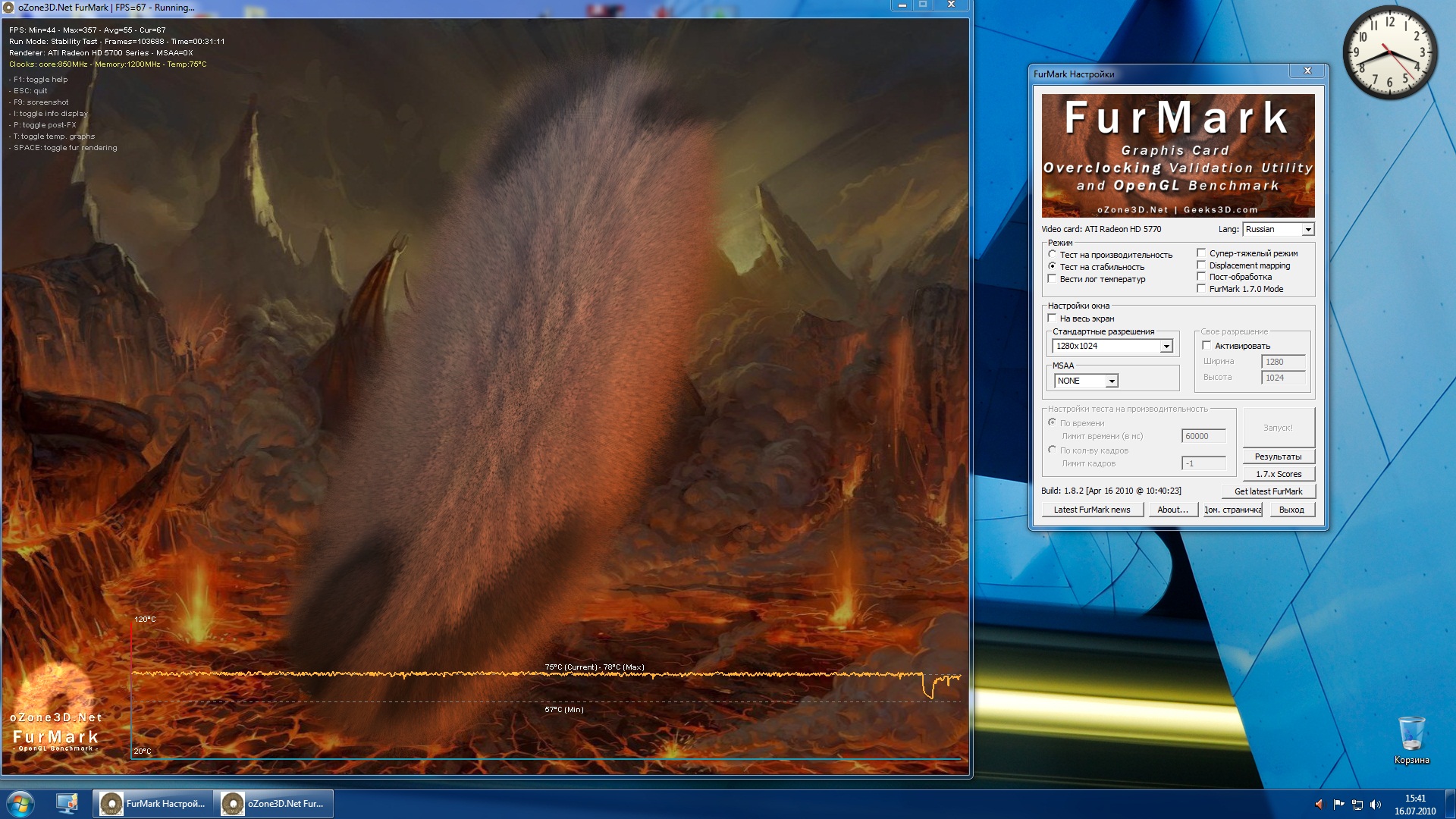Click the Ширина width field
Viewport: 1456px width, 819px height.
pos(1283,362)
